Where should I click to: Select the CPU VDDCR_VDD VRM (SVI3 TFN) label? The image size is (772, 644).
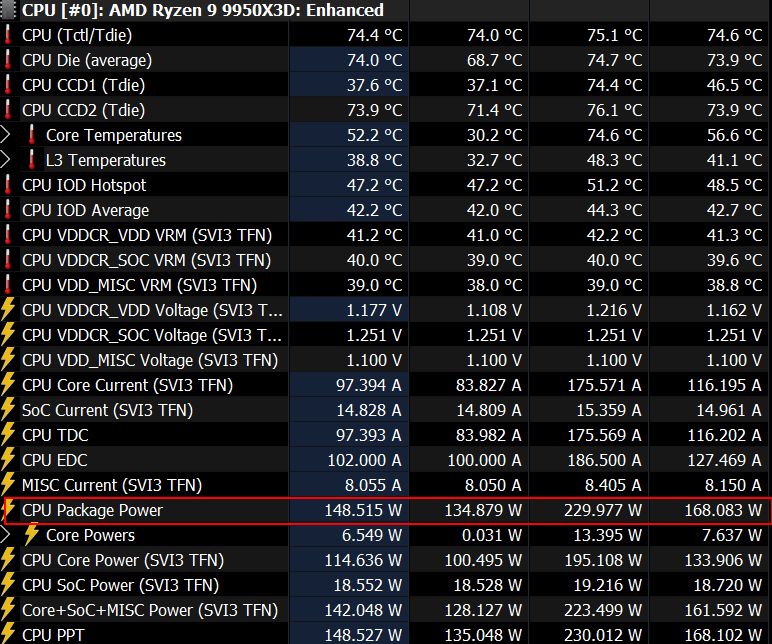point(147,235)
